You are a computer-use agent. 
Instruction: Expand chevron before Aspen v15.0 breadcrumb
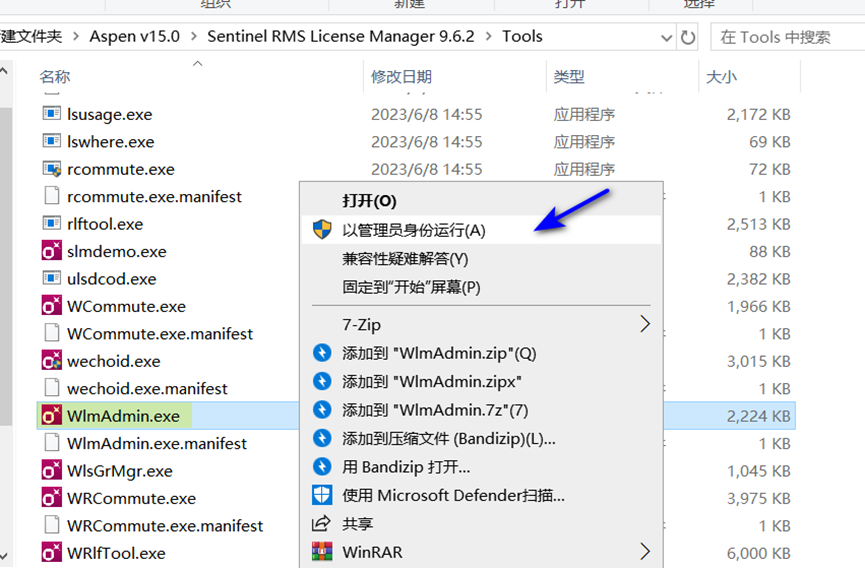(76, 36)
